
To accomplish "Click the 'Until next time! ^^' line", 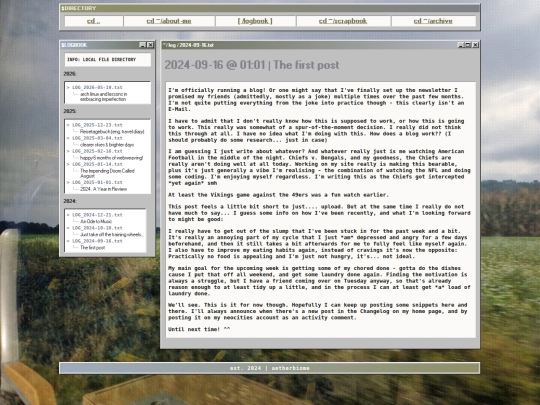I will [x=199, y=329].
